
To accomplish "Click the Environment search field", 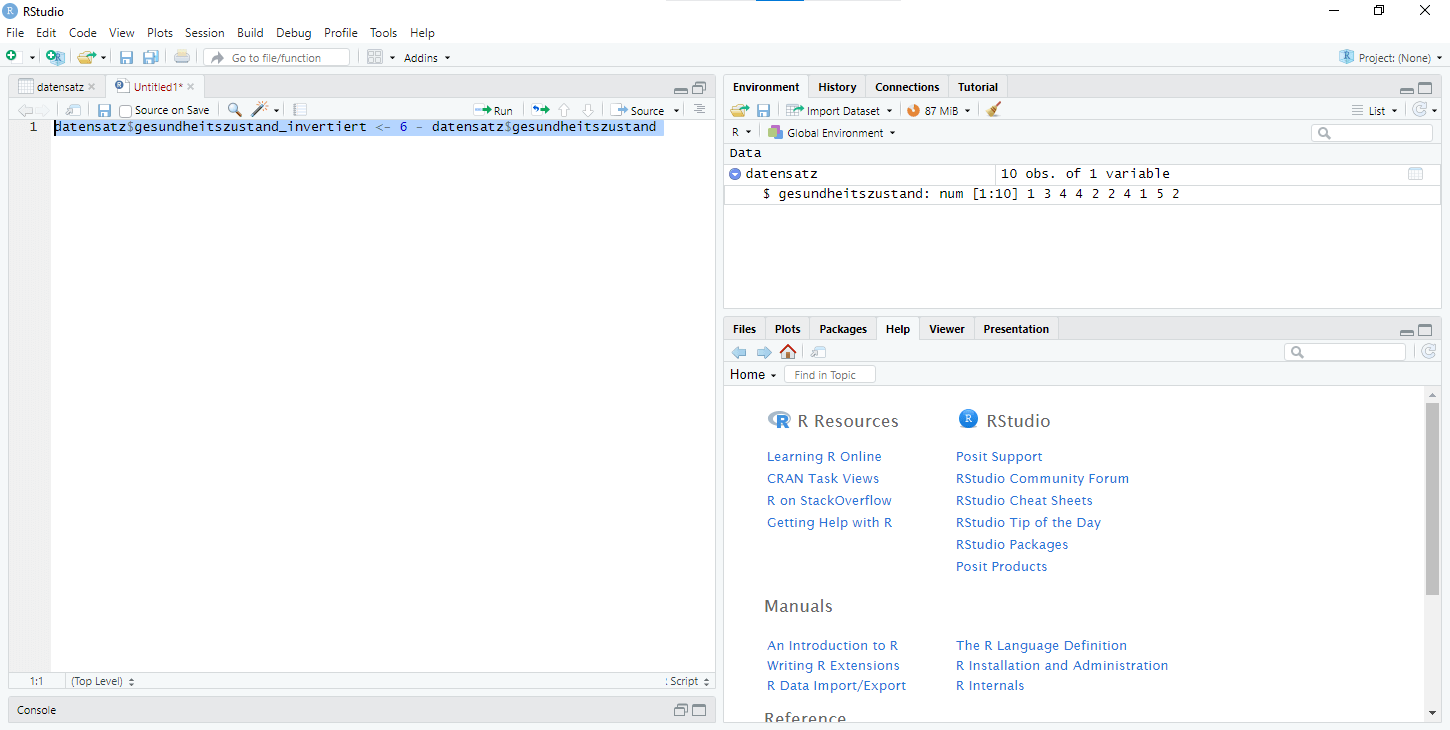I will 1372,133.
